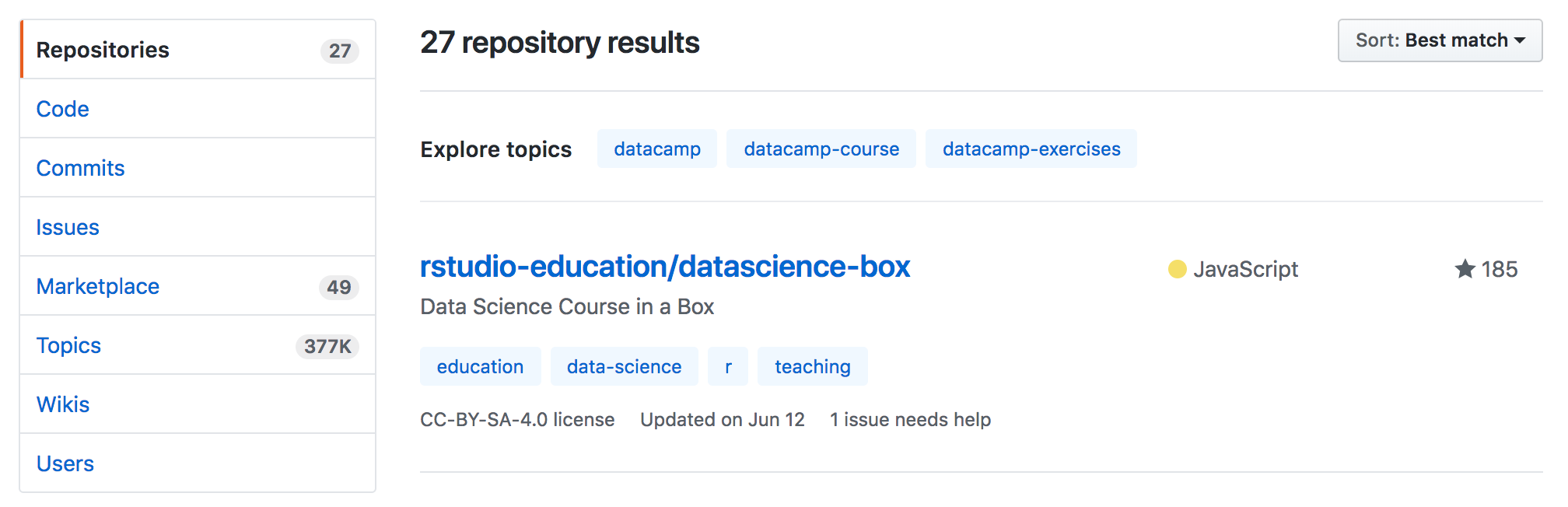1568x507 pixels.
Task: Open the datacamp-exercises topic tag
Action: (x=1031, y=149)
